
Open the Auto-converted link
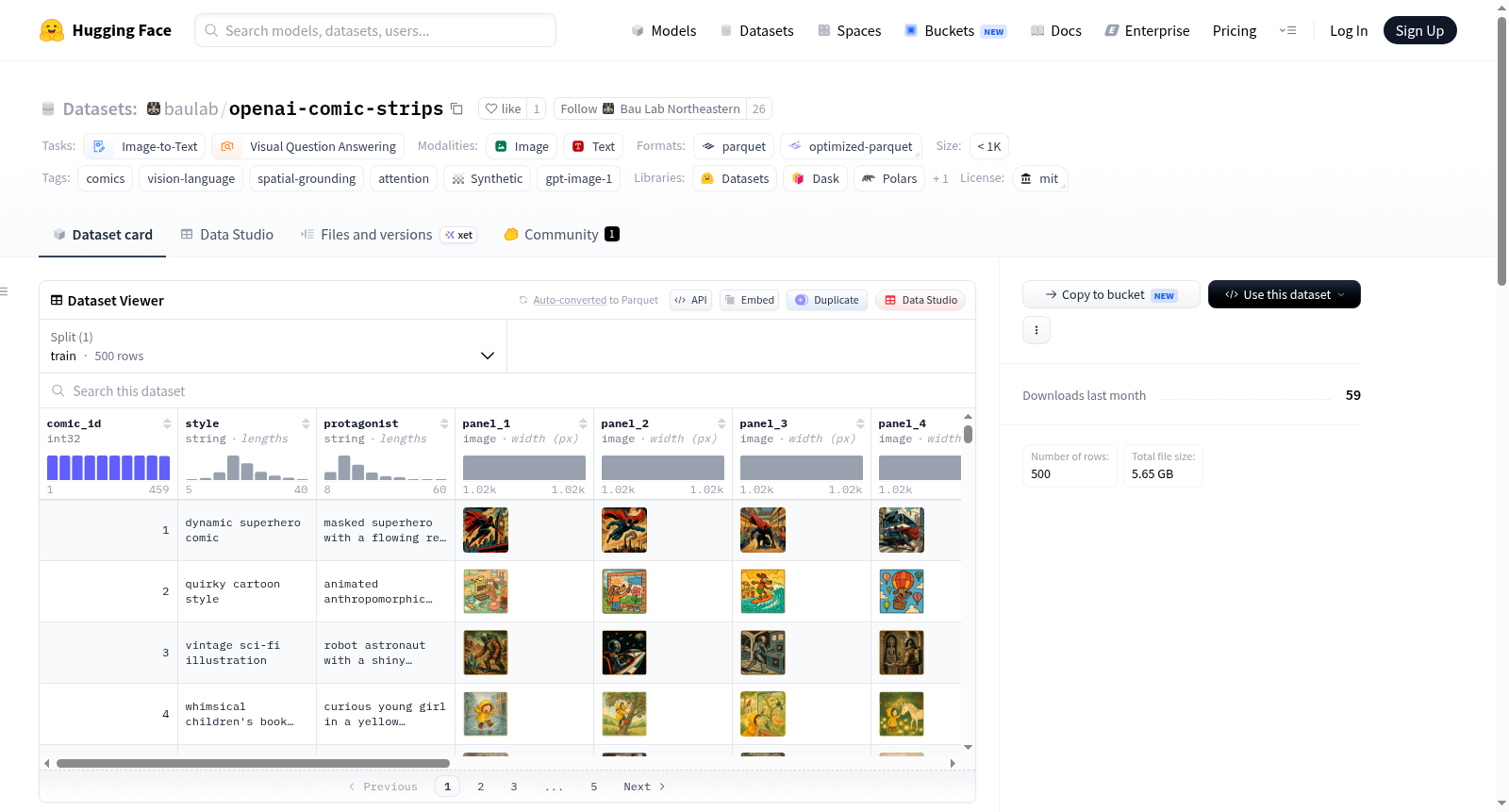[570, 300]
